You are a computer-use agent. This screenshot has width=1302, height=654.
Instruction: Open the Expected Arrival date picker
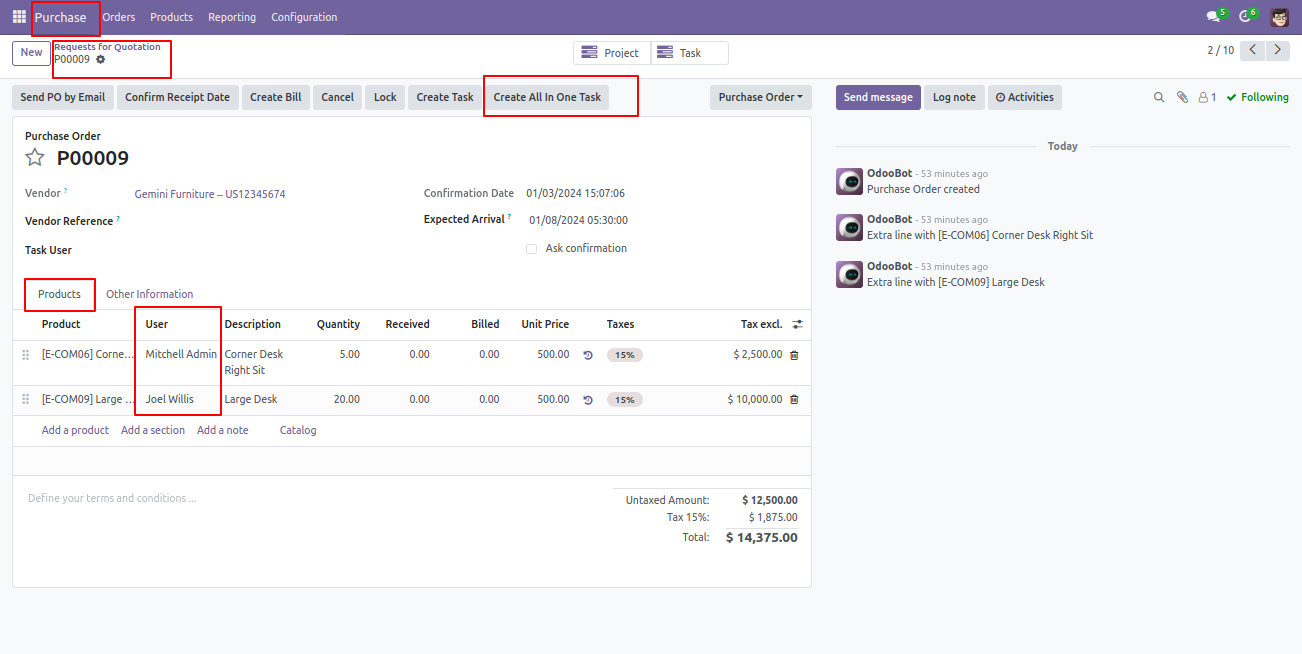578,220
